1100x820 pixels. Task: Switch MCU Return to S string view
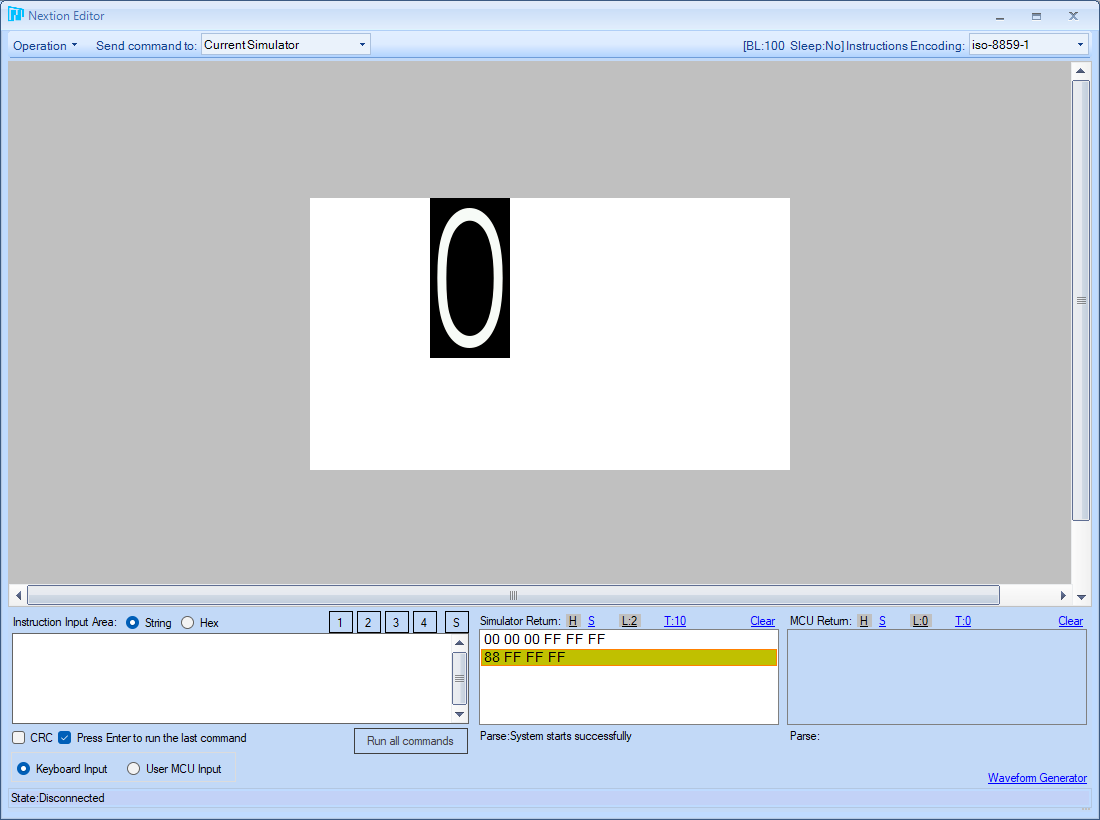click(883, 621)
